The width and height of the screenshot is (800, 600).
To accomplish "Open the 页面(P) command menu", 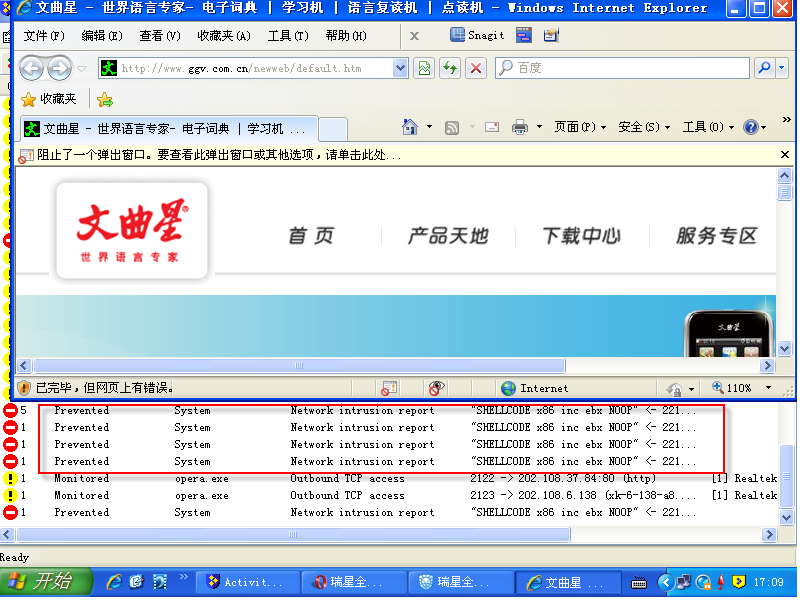I will click(580, 127).
